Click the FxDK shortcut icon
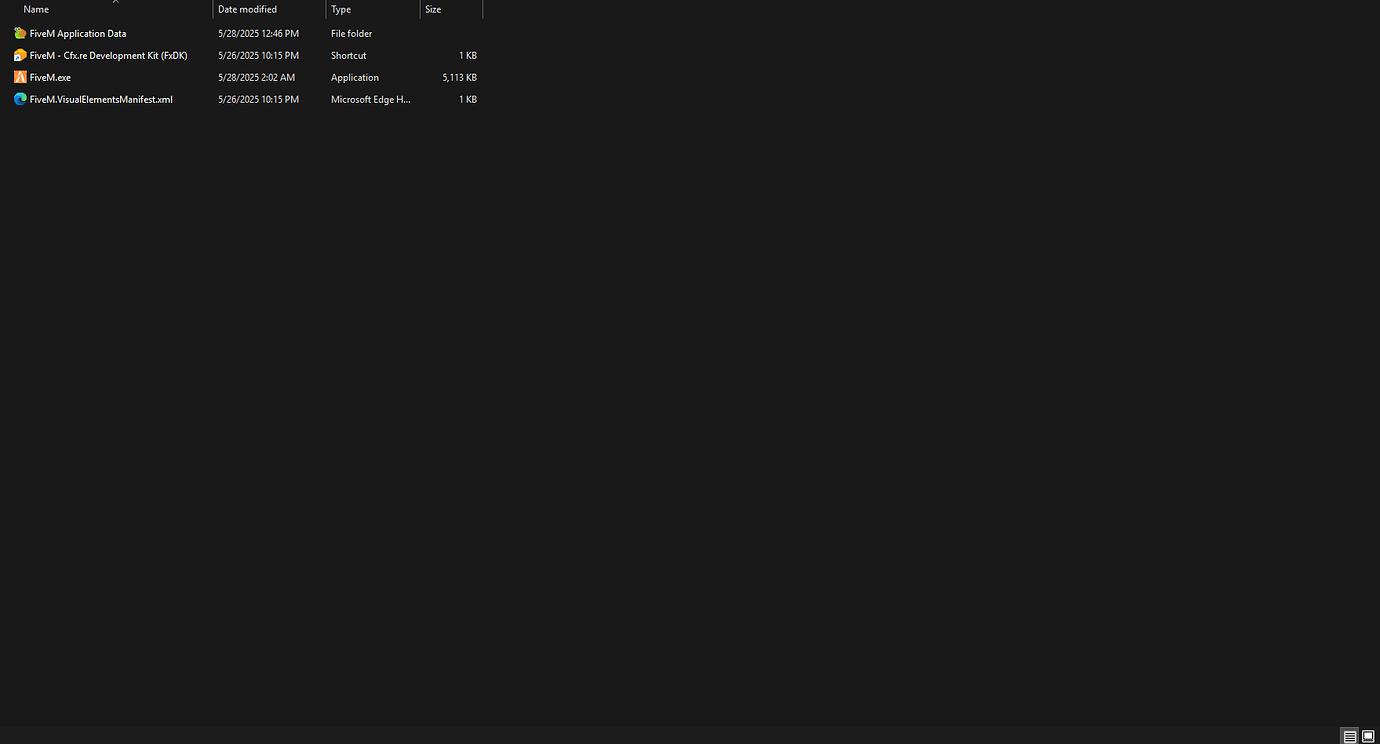 (x=20, y=55)
